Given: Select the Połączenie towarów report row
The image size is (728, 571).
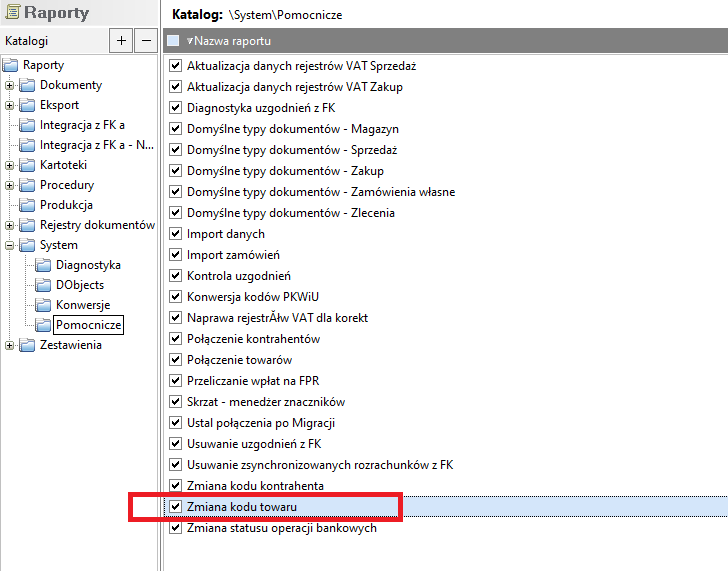Looking at the screenshot, I should click(239, 360).
